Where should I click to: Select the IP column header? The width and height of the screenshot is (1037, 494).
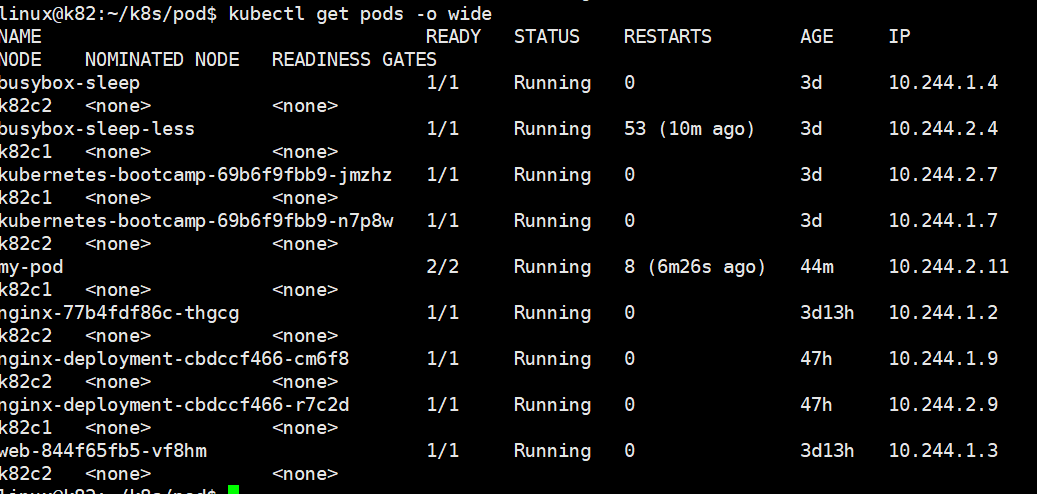pyautogui.click(x=899, y=36)
